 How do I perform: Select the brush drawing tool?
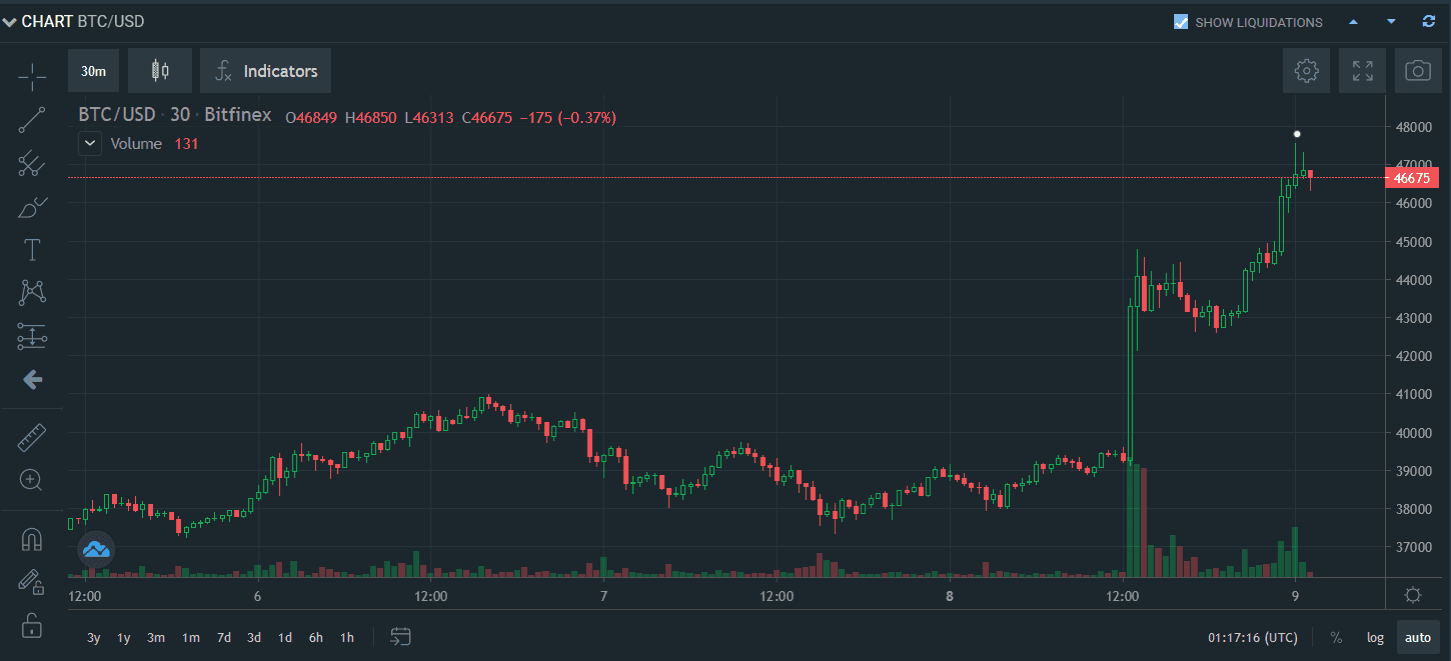(x=32, y=207)
